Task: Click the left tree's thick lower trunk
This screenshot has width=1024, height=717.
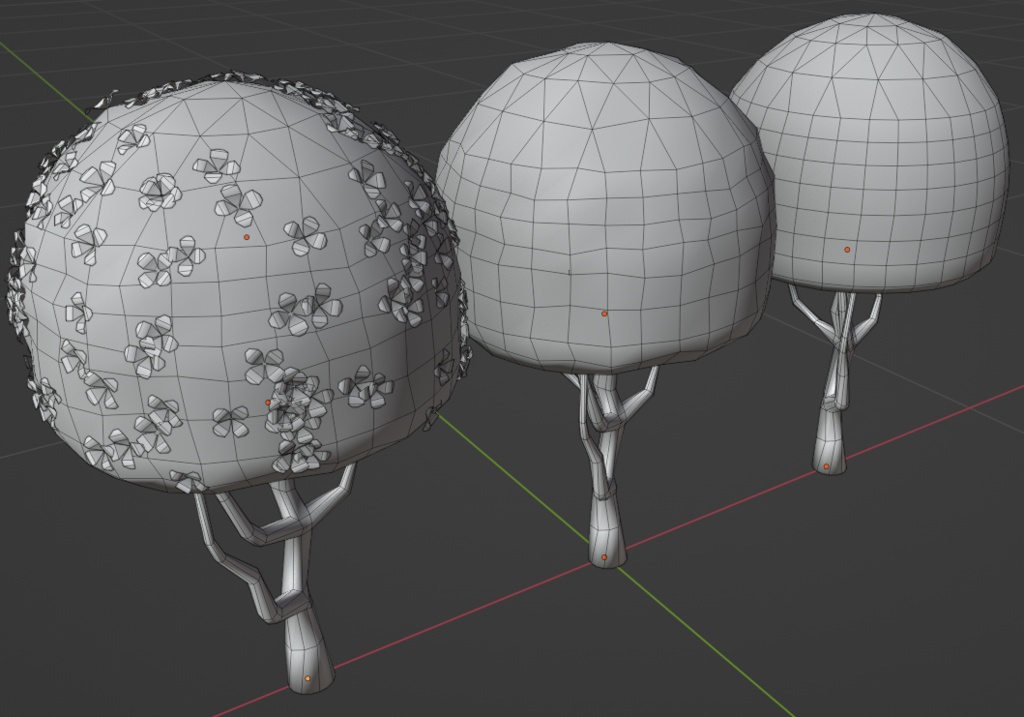Action: coord(310,646)
